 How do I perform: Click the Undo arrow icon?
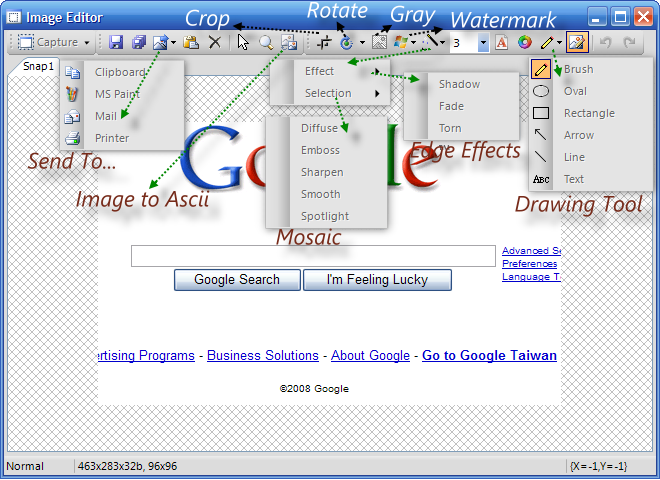pyautogui.click(x=605, y=43)
